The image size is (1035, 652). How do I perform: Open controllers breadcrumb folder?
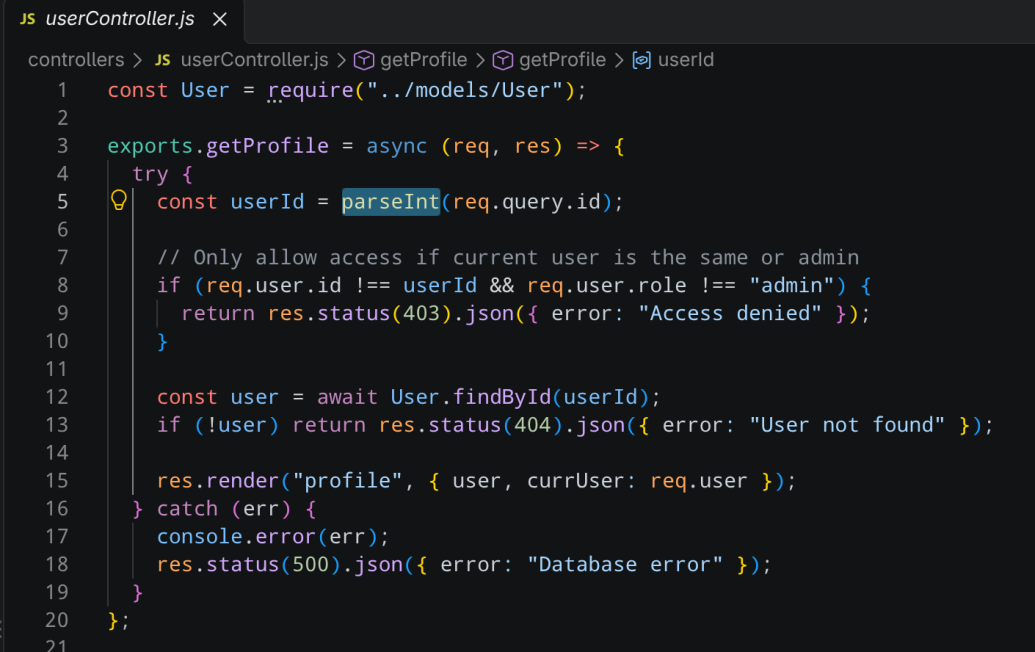pos(76,60)
